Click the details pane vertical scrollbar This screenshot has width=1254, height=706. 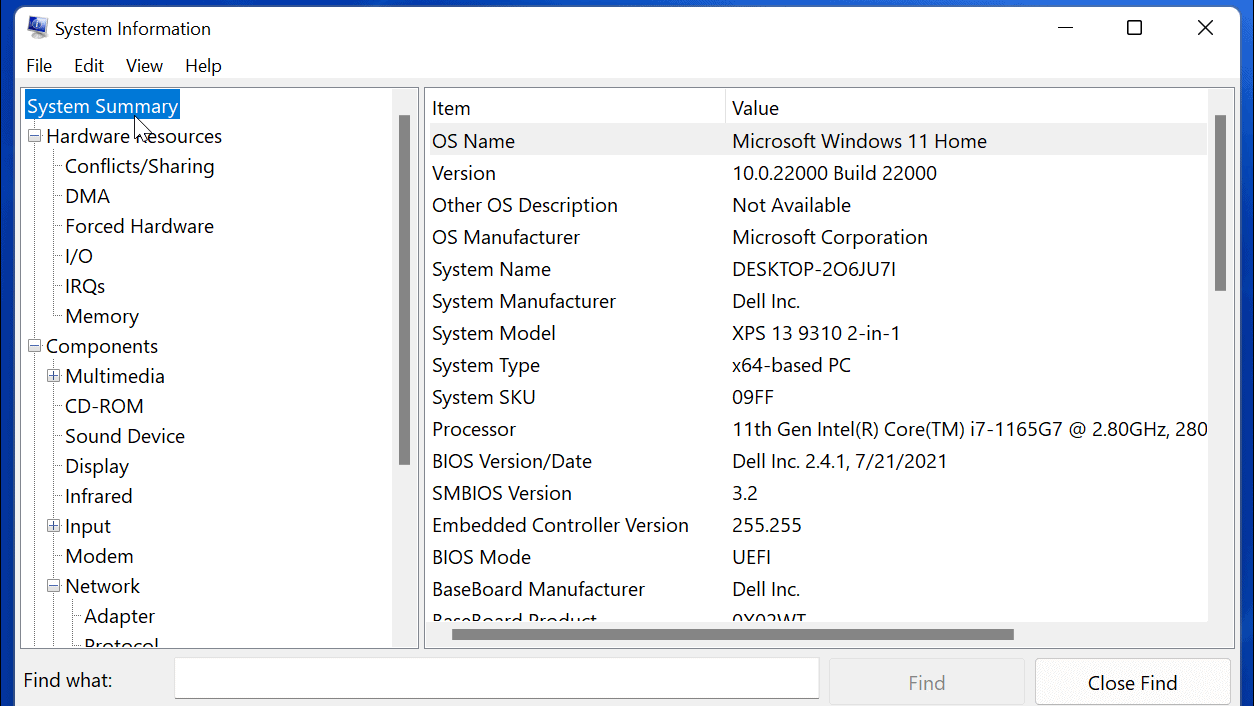(1220, 203)
